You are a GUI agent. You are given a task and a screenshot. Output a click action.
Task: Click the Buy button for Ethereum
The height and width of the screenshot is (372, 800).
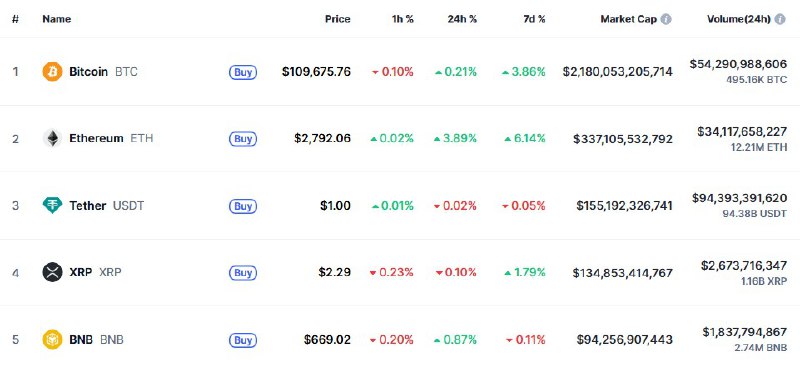pyautogui.click(x=243, y=139)
